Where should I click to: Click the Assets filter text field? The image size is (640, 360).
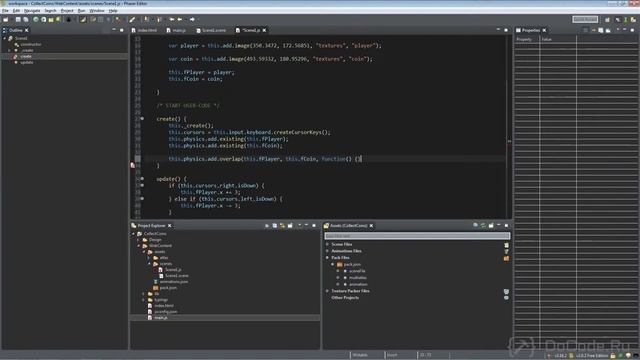pos(417,236)
